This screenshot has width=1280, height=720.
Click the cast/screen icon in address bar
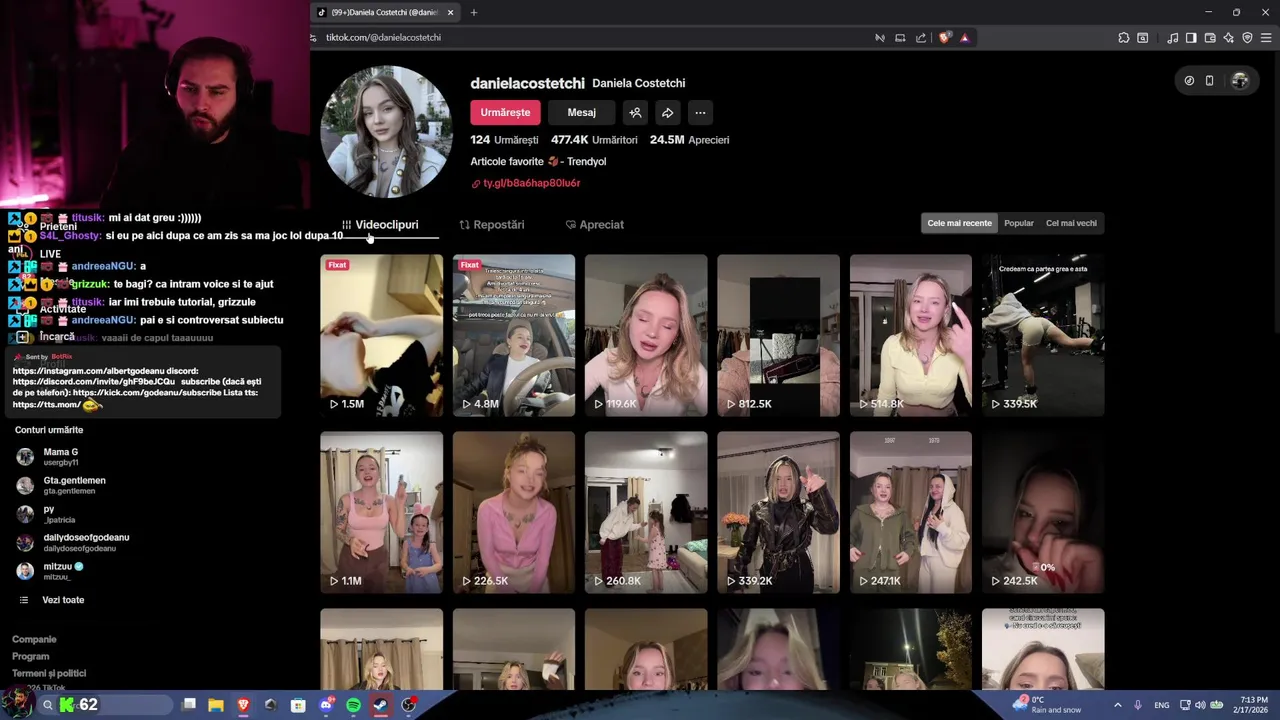900,38
